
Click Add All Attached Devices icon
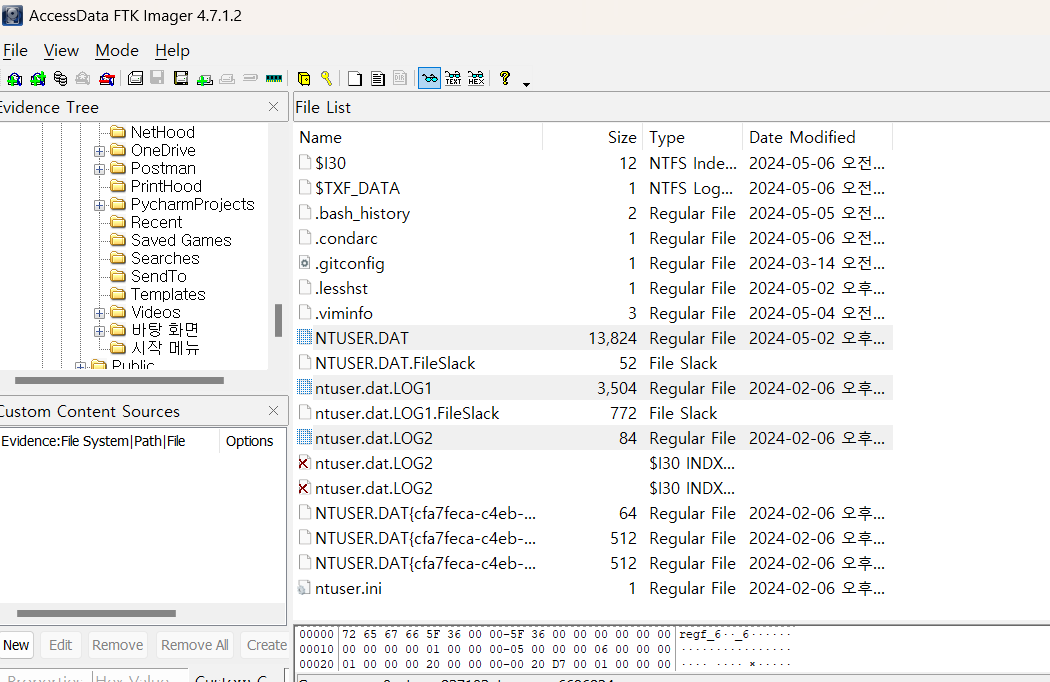[x=38, y=79]
